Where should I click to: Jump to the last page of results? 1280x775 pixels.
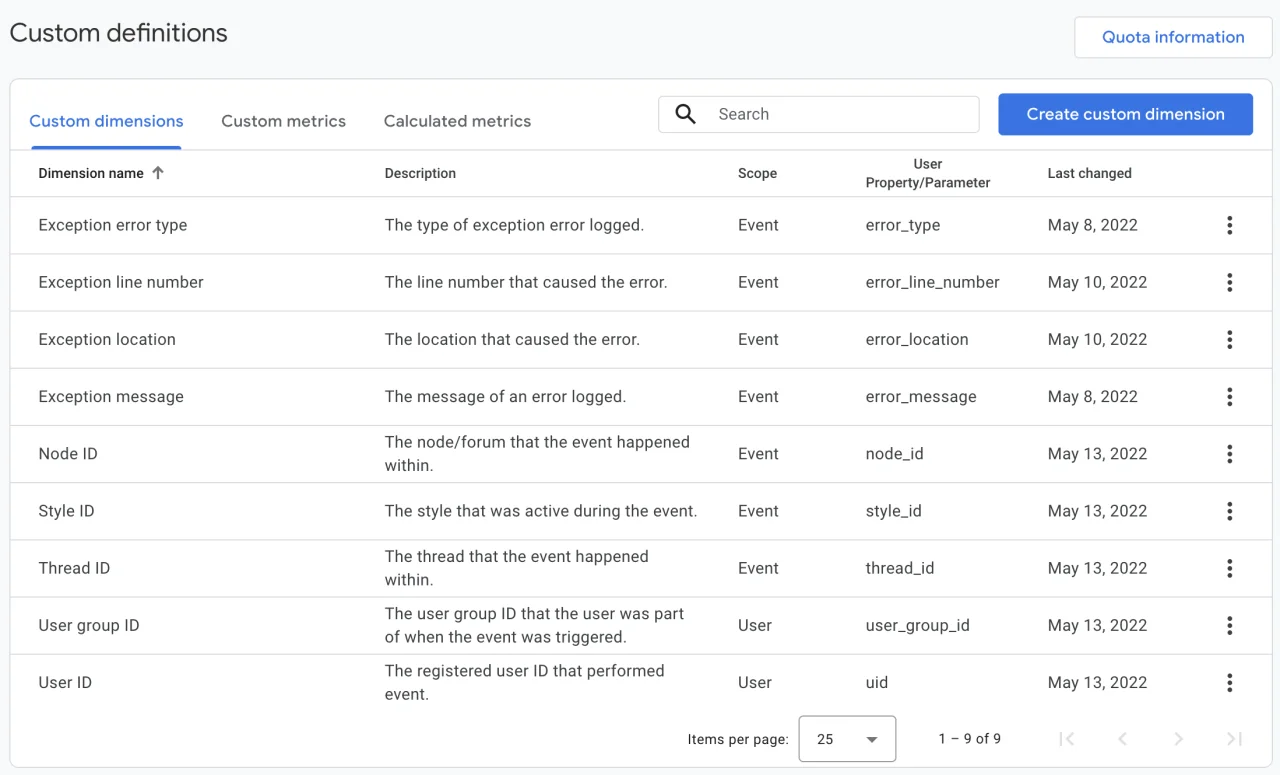pyautogui.click(x=1234, y=739)
